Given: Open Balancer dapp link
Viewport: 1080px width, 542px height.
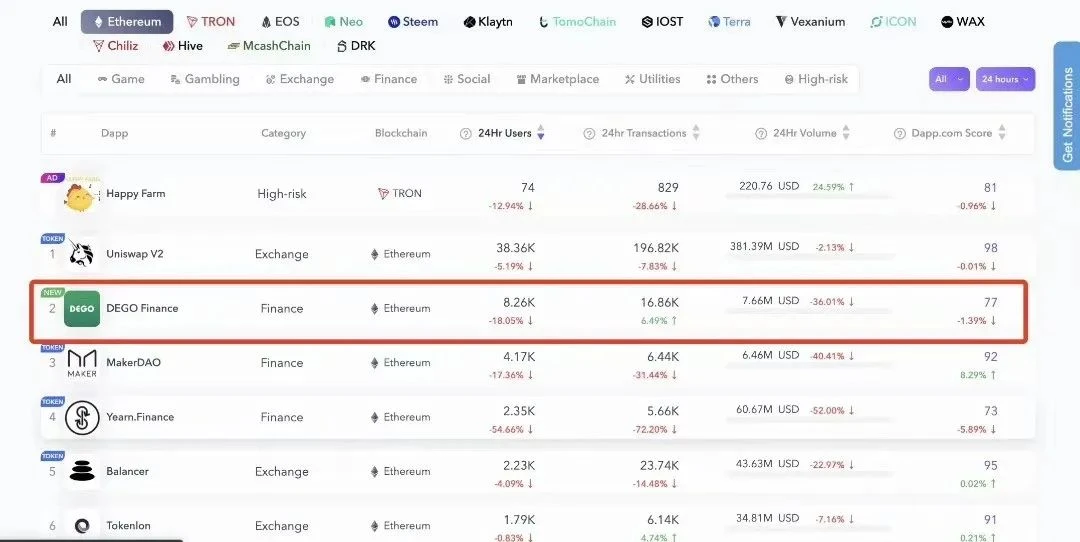Looking at the screenshot, I should pyautogui.click(x=127, y=471).
